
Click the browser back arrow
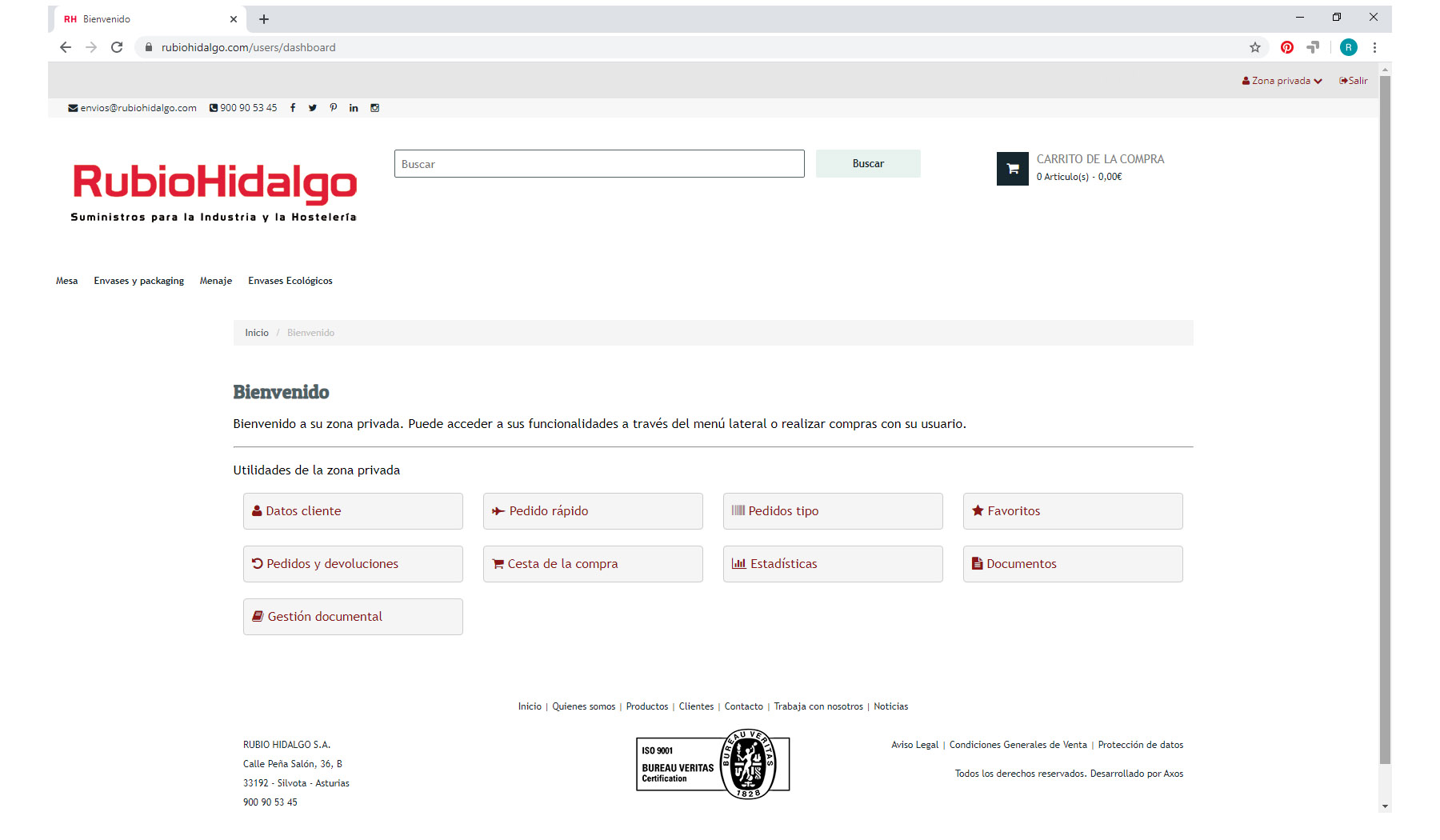tap(66, 47)
